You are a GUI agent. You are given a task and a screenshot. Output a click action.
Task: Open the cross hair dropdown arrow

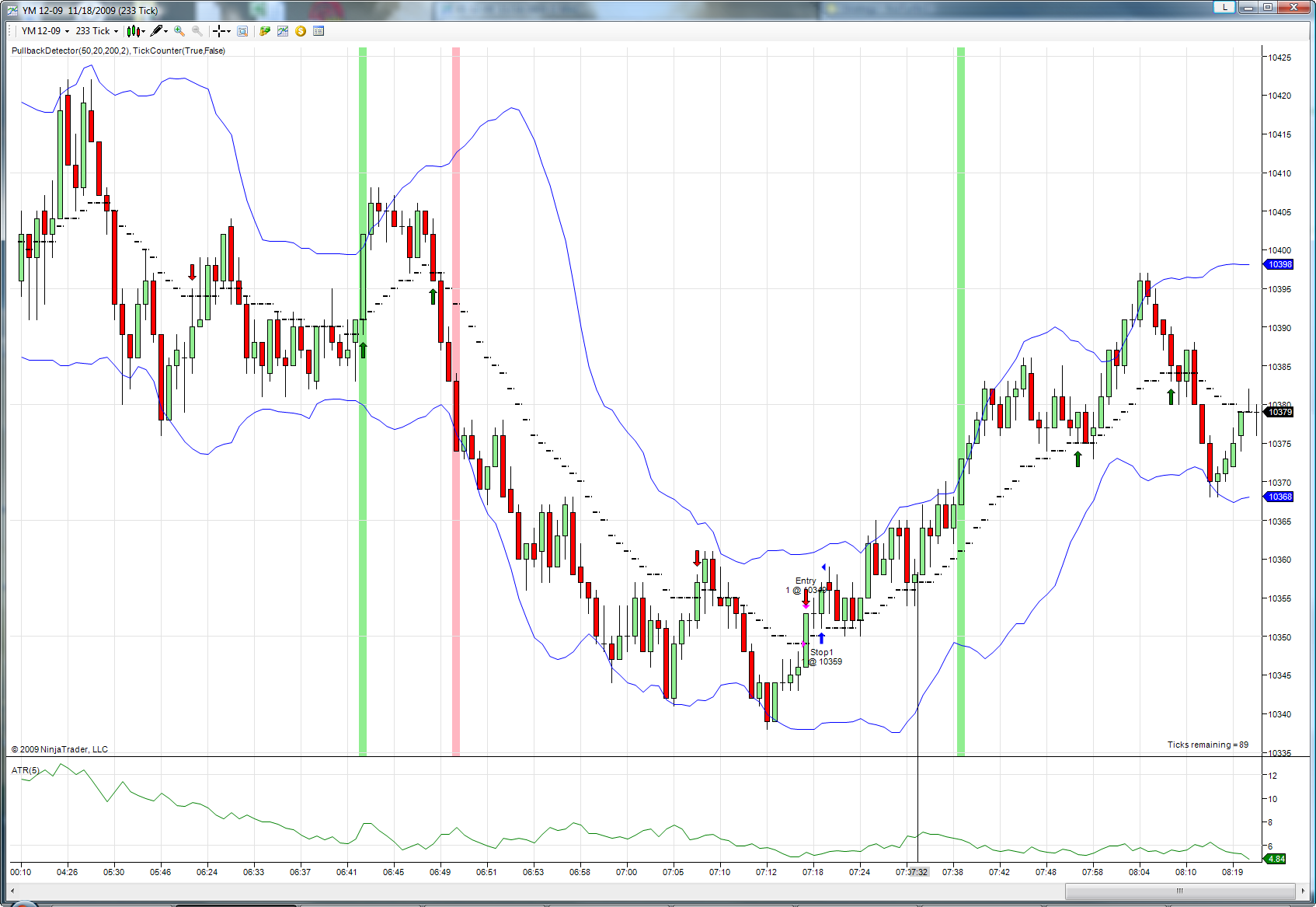228,31
